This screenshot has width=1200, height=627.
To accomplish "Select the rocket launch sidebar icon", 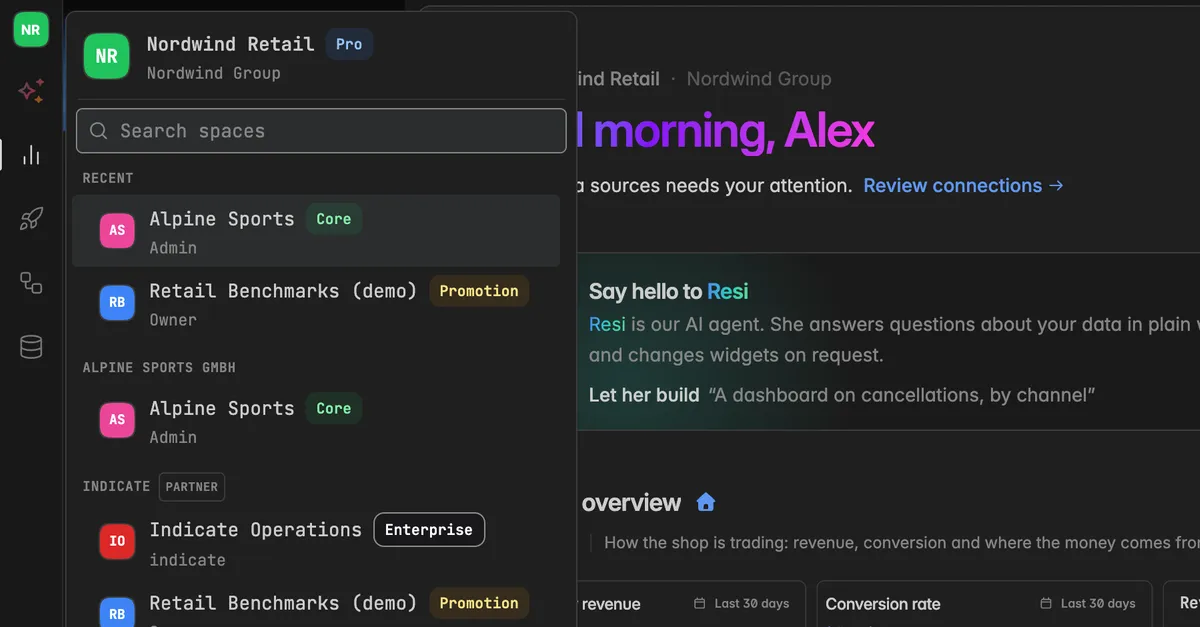I will click(x=31, y=219).
